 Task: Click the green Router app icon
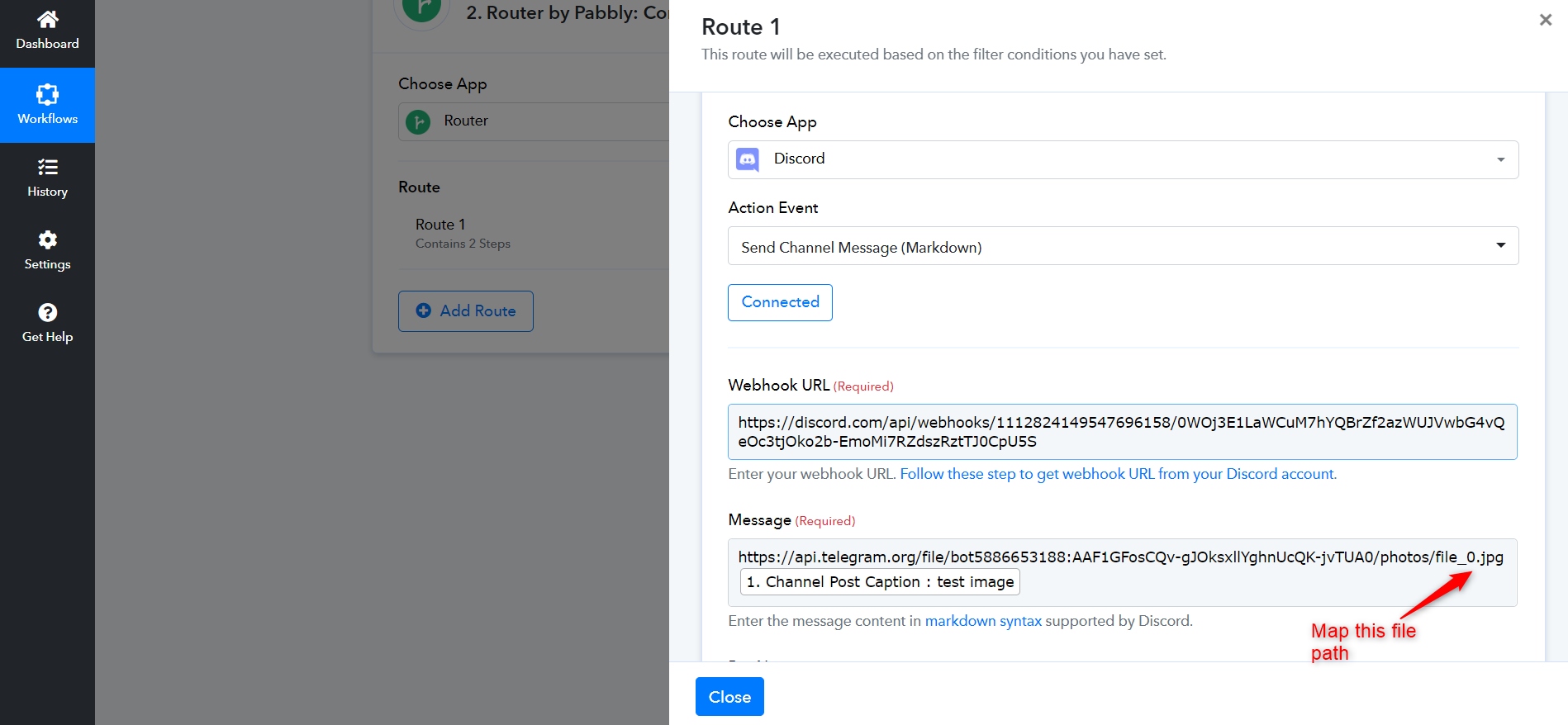418,122
